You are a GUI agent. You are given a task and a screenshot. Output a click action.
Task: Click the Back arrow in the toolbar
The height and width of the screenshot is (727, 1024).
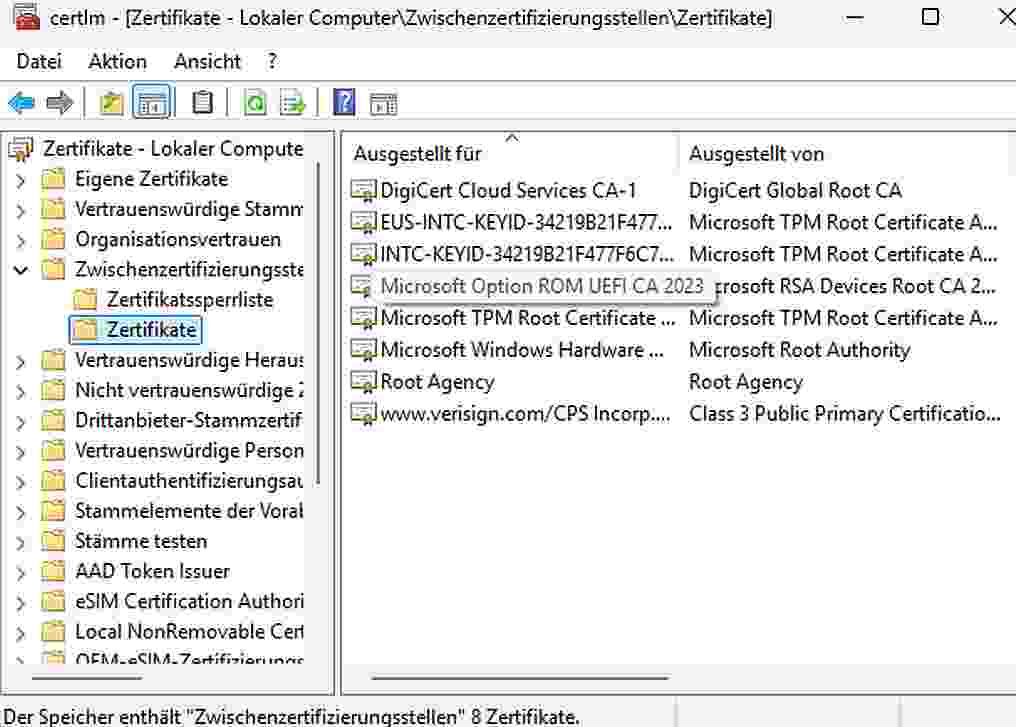tap(21, 103)
